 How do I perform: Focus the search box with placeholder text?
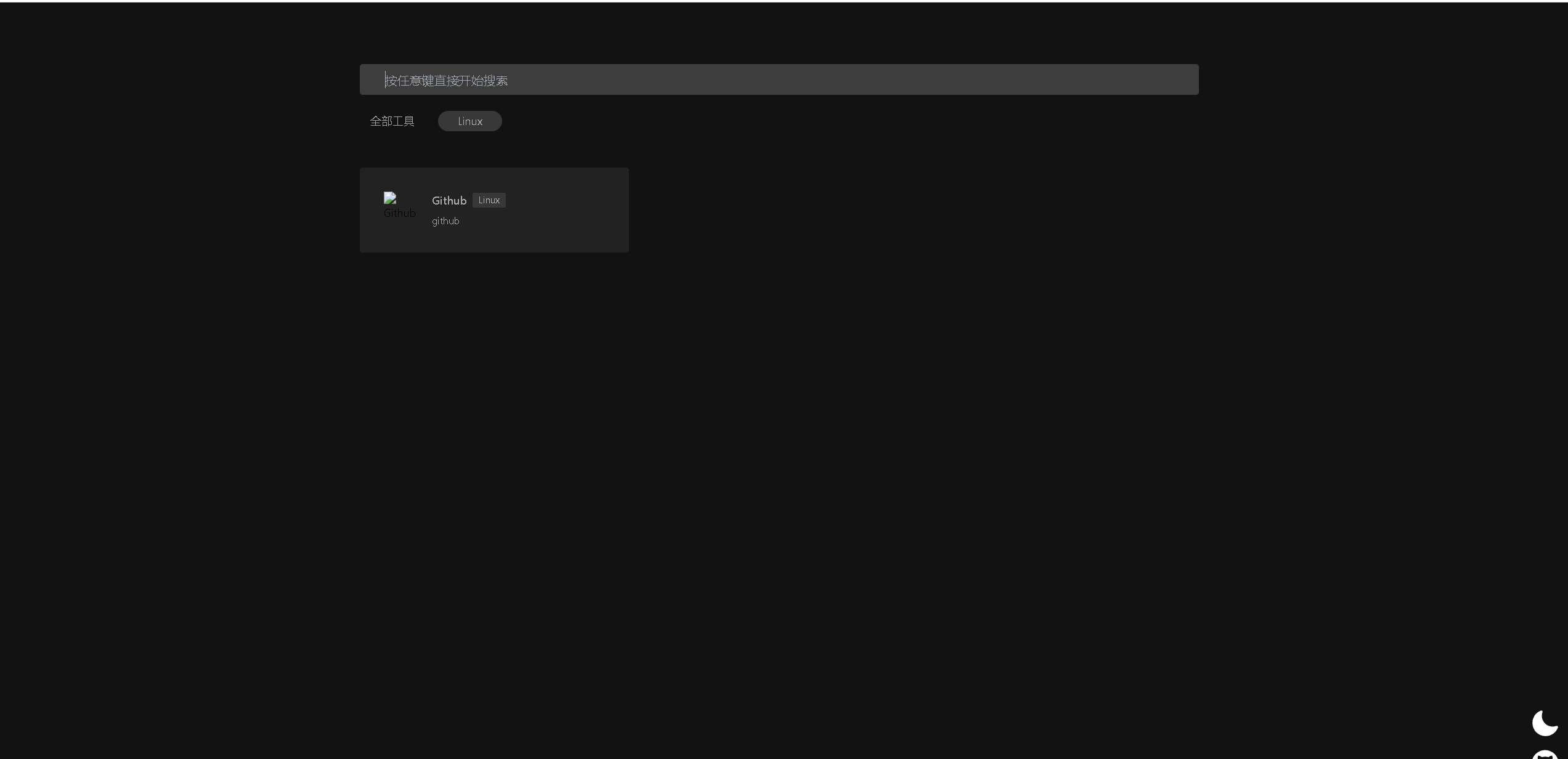pyautogui.click(x=779, y=79)
